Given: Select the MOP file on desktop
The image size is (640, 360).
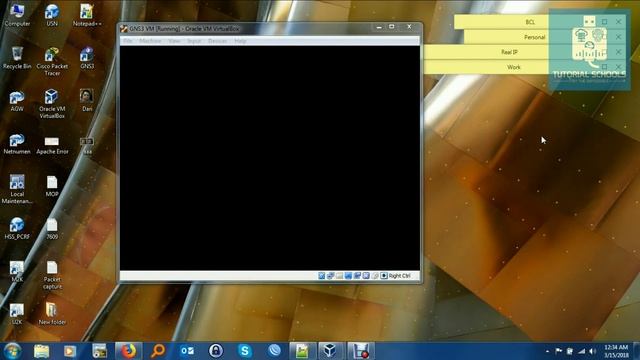Looking at the screenshot, I should (52, 186).
